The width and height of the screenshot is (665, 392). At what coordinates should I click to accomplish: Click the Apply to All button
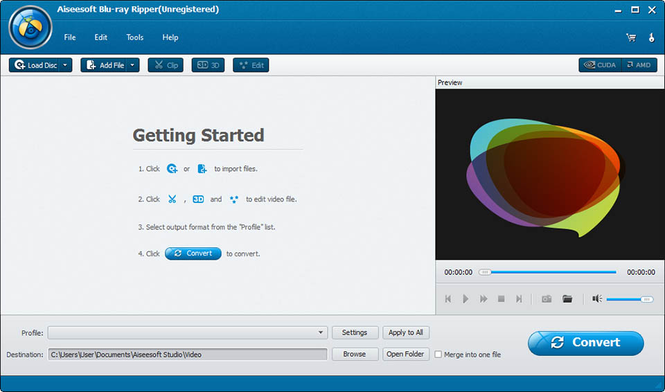406,333
